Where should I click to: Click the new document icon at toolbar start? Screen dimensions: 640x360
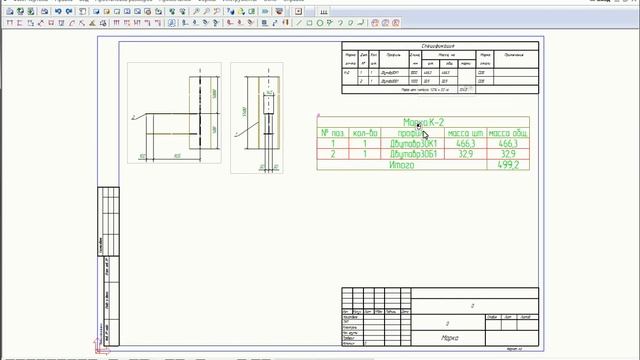[x=10, y=11]
